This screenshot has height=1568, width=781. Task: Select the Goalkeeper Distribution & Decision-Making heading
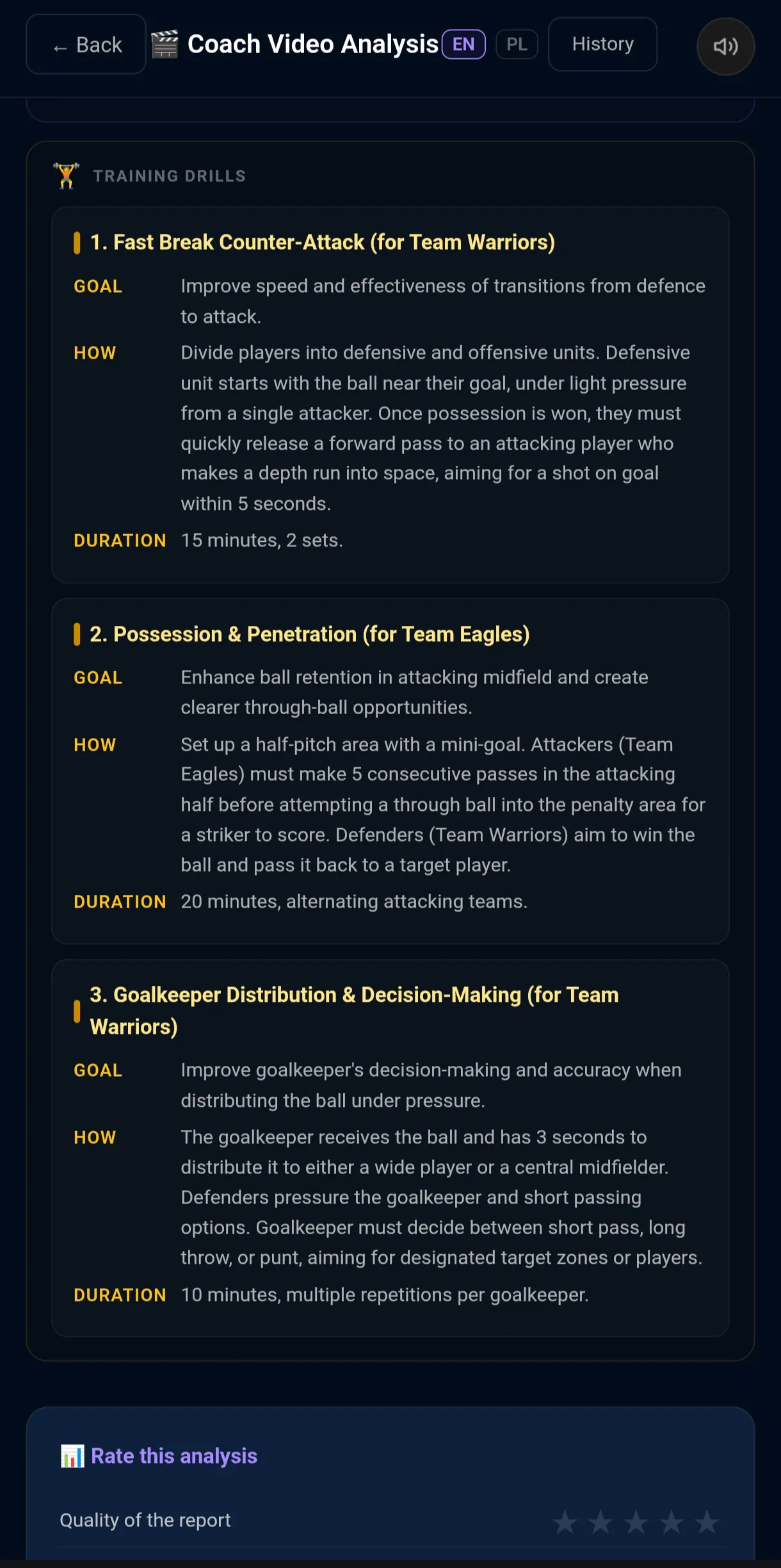[355, 1011]
